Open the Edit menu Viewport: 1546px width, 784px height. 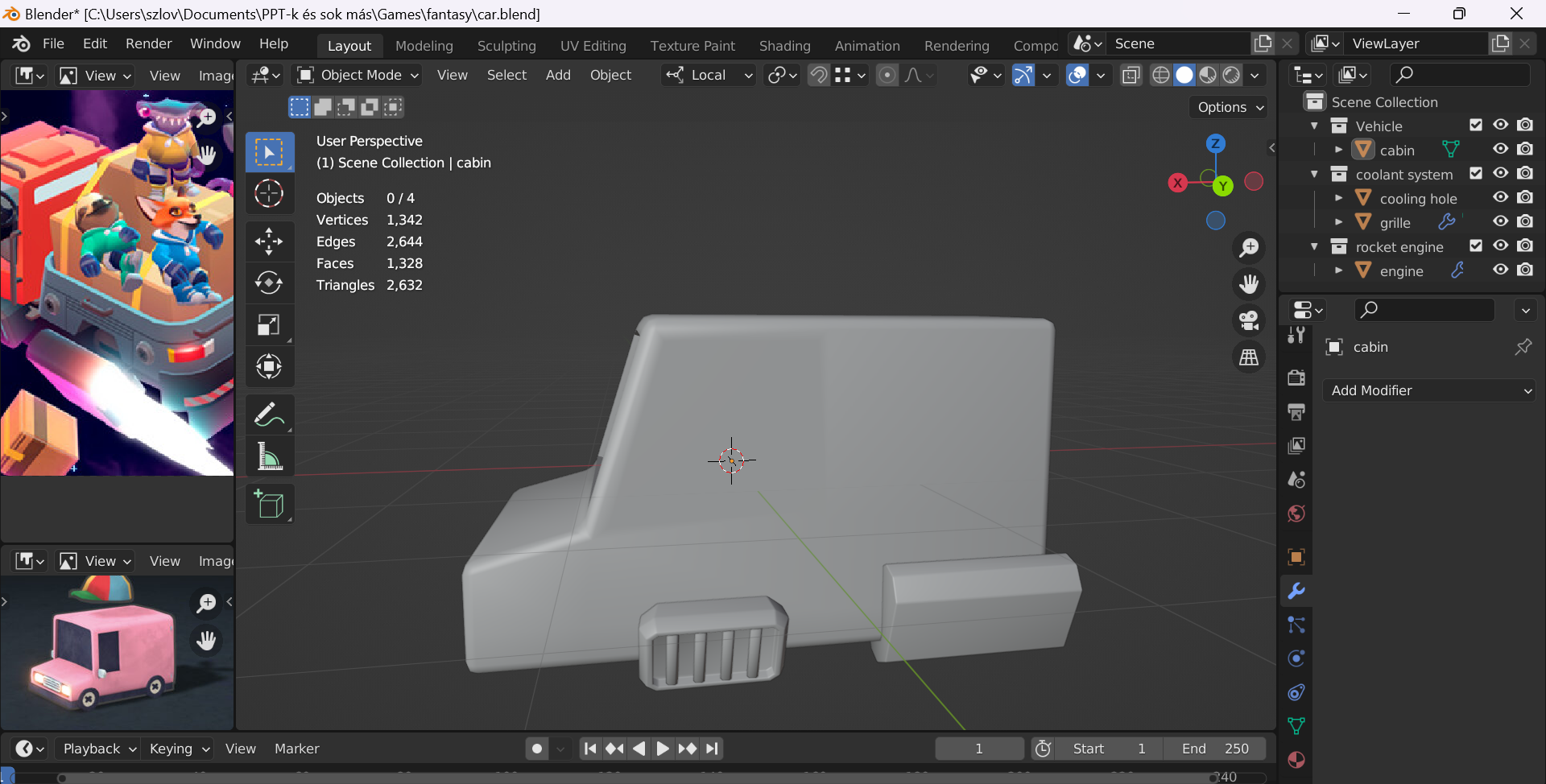94,43
